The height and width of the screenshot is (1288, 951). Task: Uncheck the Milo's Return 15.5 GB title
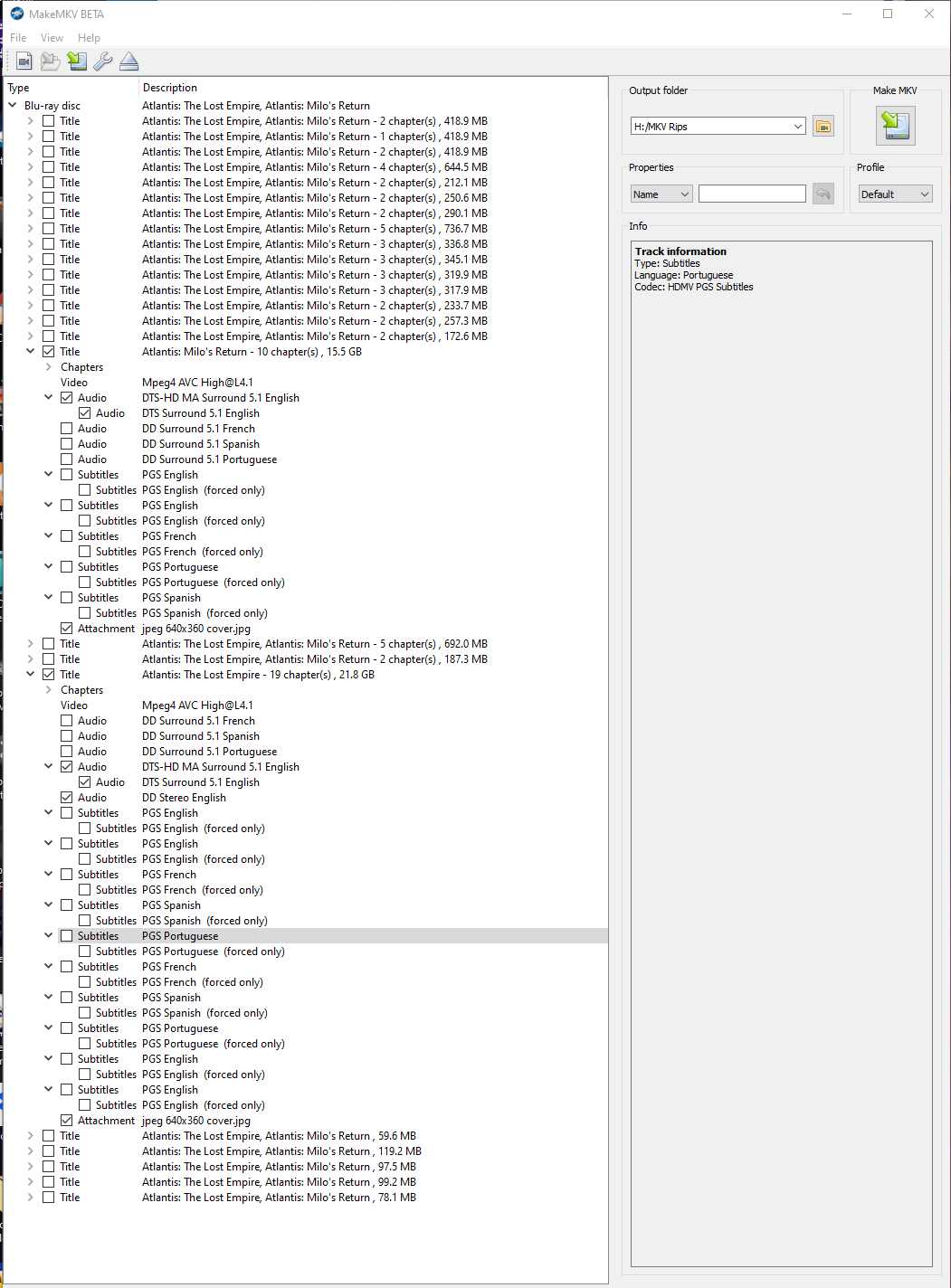coord(49,352)
